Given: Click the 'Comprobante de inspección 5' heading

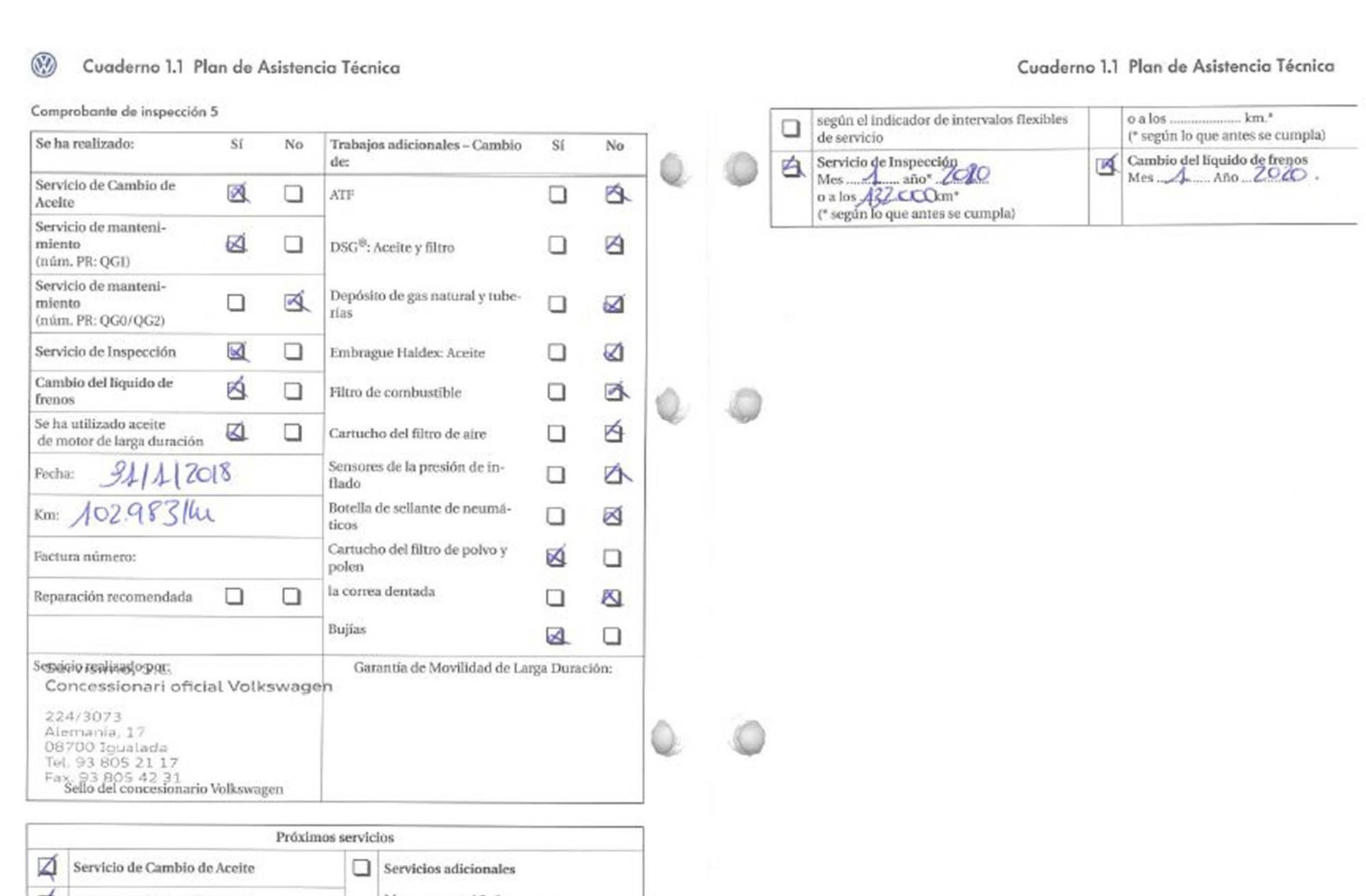Looking at the screenshot, I should coord(125,112).
